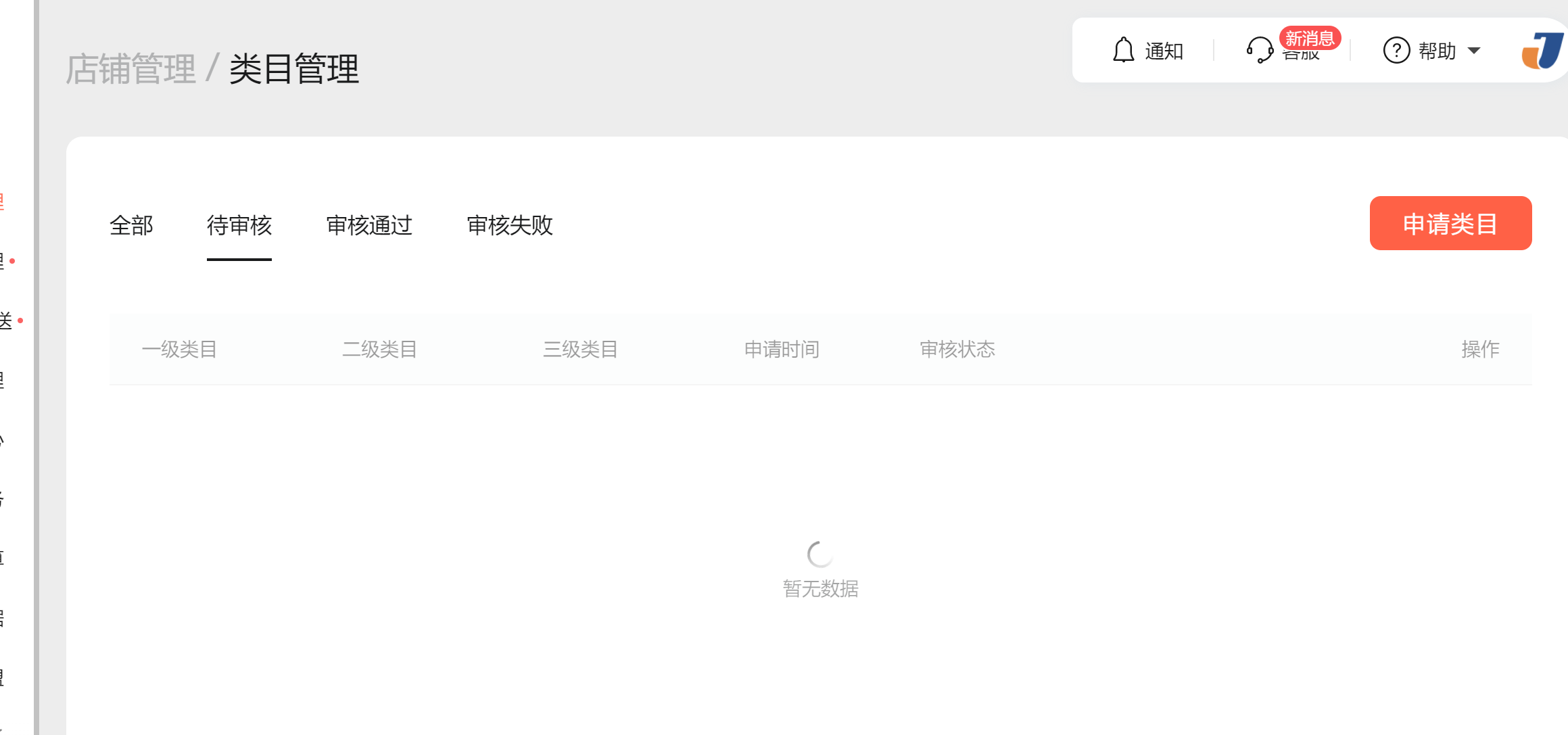1568x735 pixels.
Task: Switch to the 审核失败 tab
Action: pyautogui.click(x=510, y=225)
